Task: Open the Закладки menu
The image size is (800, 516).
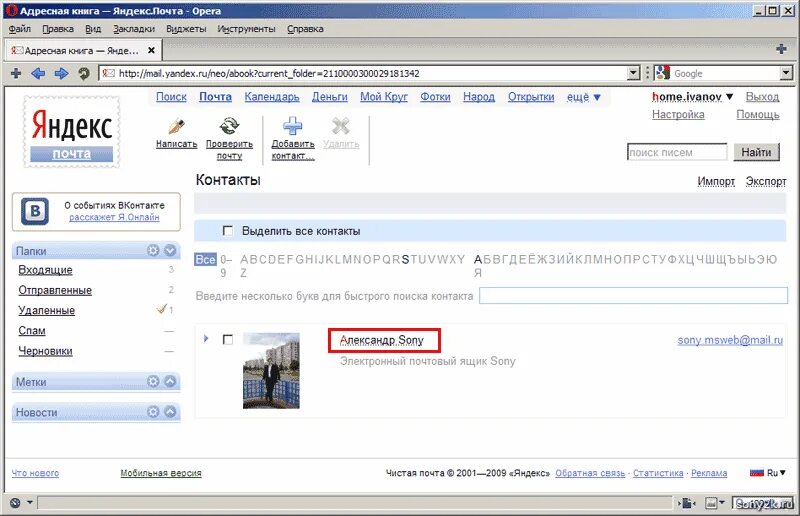Action: pos(134,29)
